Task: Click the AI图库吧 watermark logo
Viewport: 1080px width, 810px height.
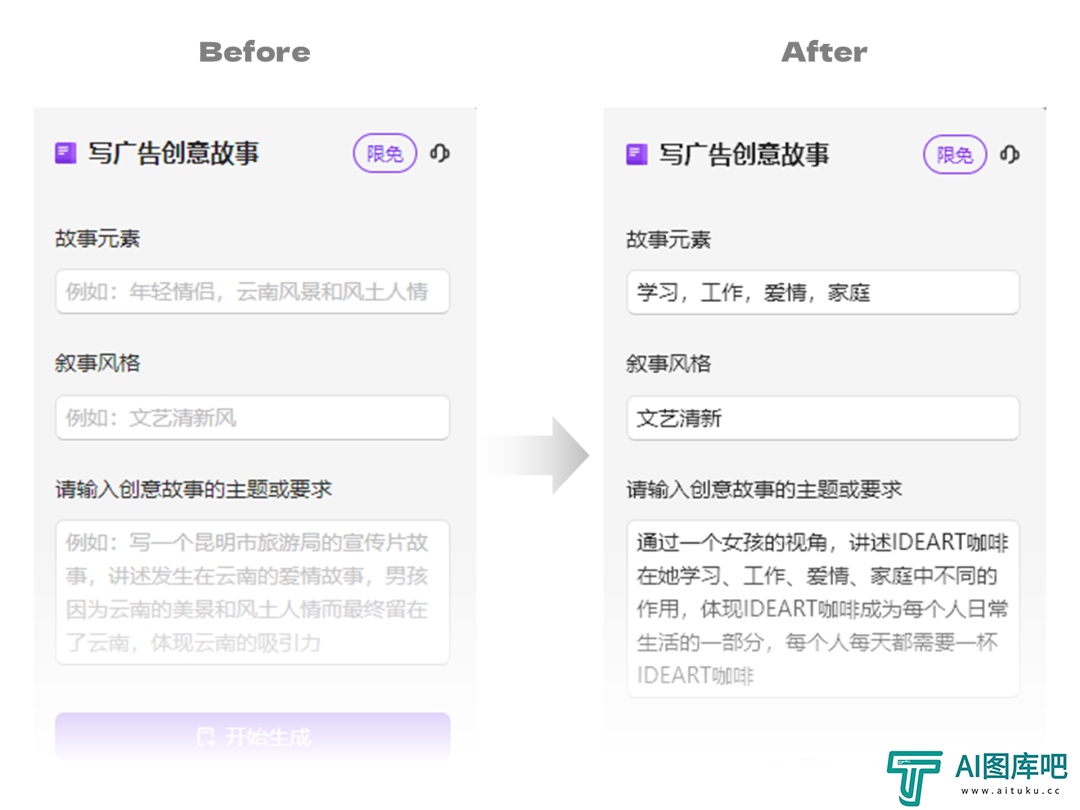Action: tap(977, 777)
